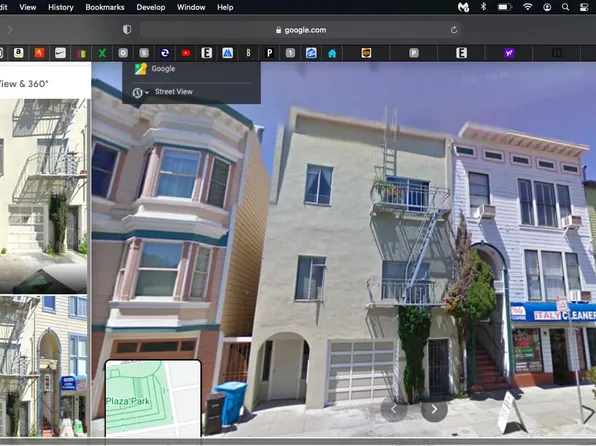Screen dimensions: 596x446
Task: Open the View menu
Action: click(28, 7)
